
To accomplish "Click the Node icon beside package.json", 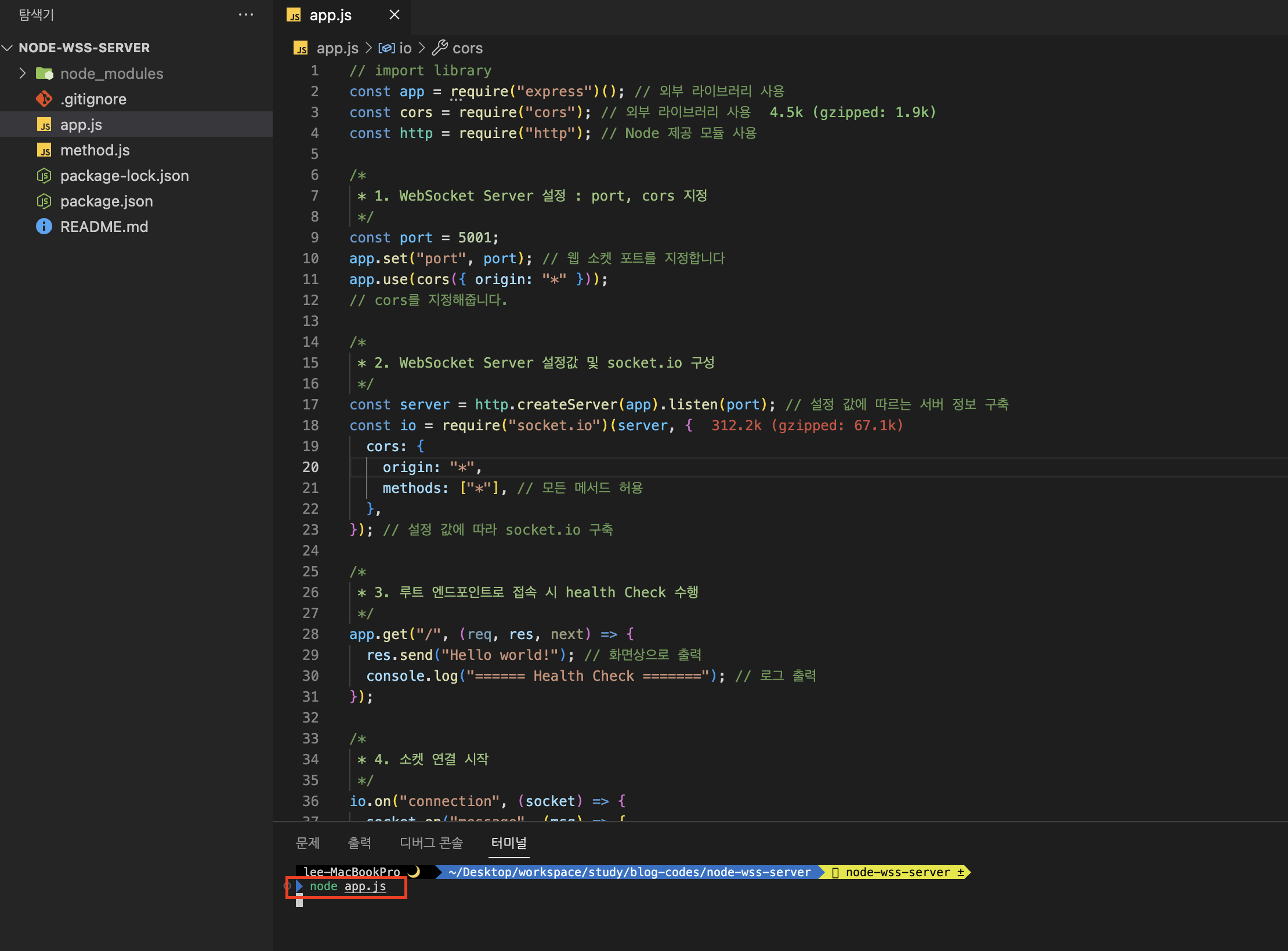I will pyautogui.click(x=44, y=201).
